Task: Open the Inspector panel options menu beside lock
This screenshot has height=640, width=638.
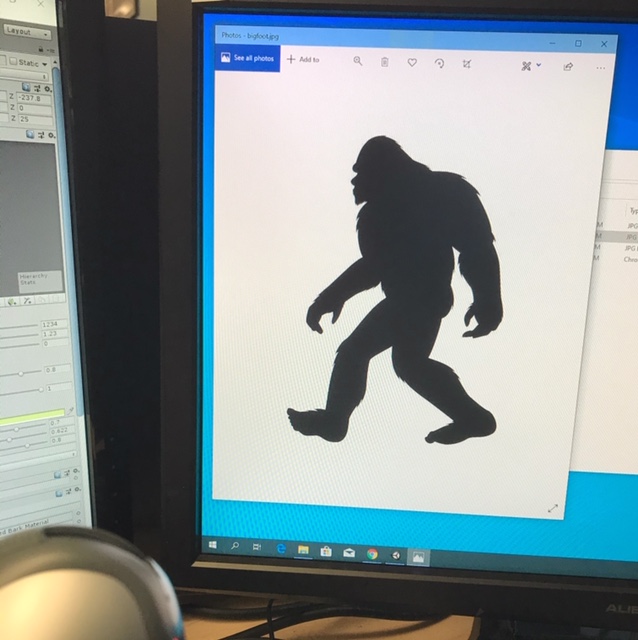Action: coord(50,50)
